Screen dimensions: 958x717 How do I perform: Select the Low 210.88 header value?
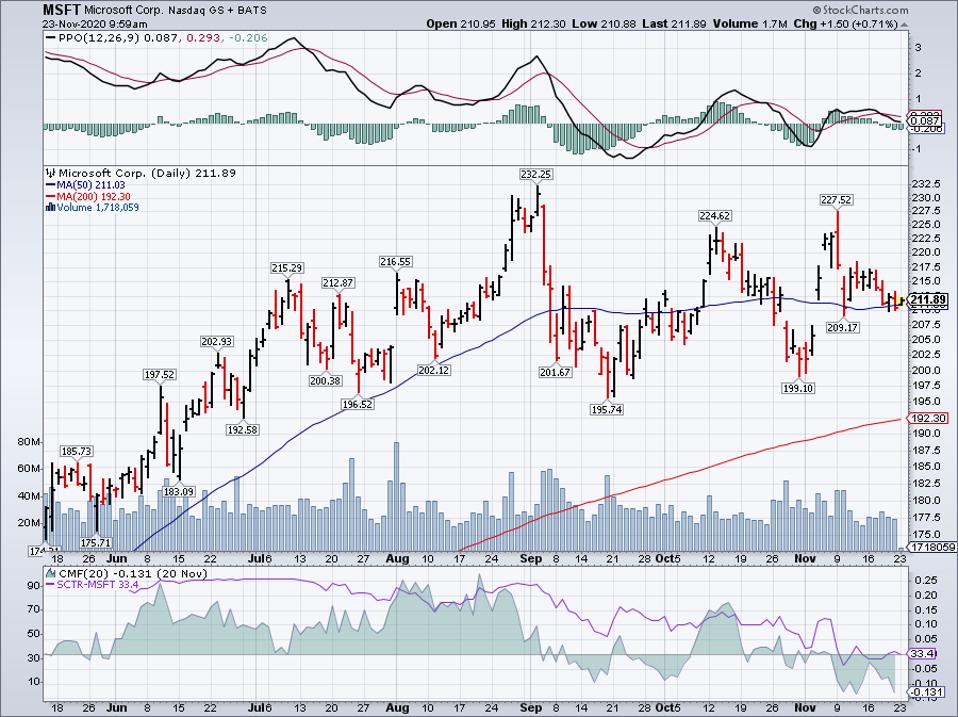pyautogui.click(x=604, y=24)
